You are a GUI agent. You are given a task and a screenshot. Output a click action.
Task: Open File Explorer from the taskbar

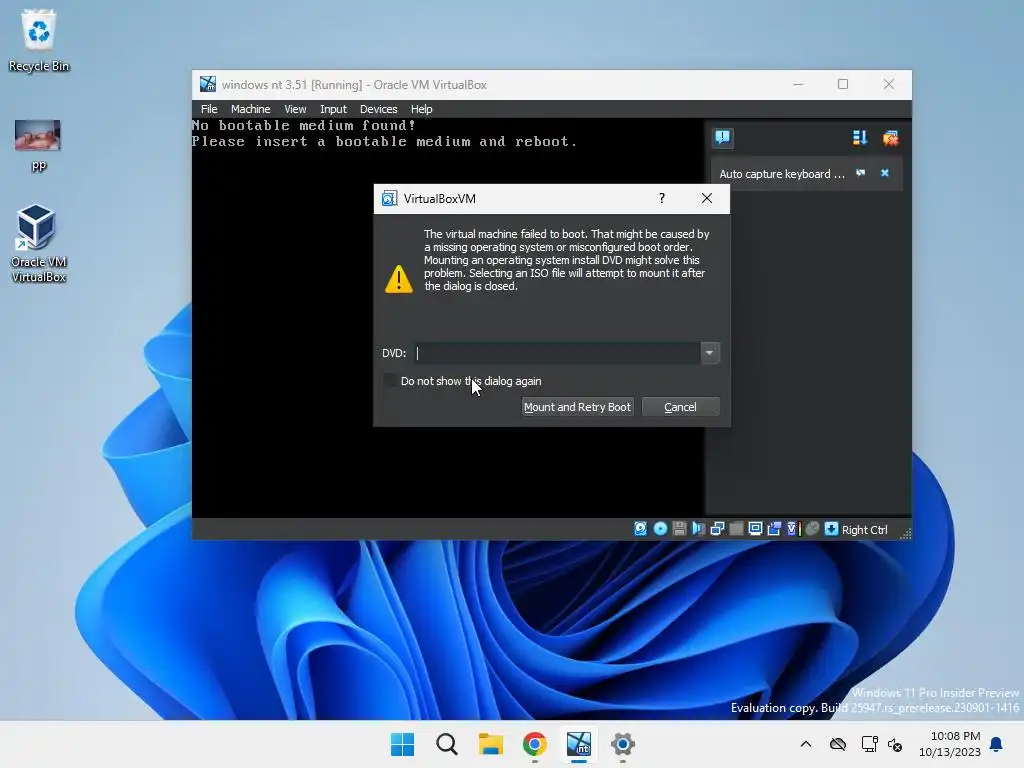(x=490, y=744)
